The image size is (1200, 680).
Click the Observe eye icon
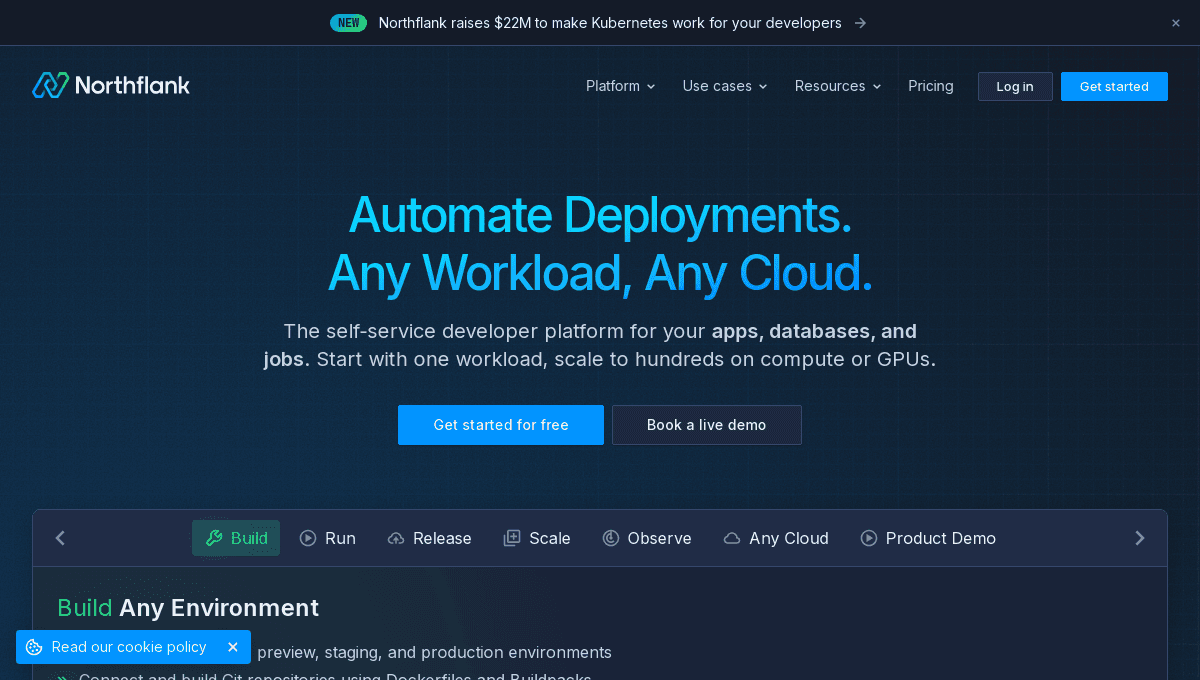[611, 538]
